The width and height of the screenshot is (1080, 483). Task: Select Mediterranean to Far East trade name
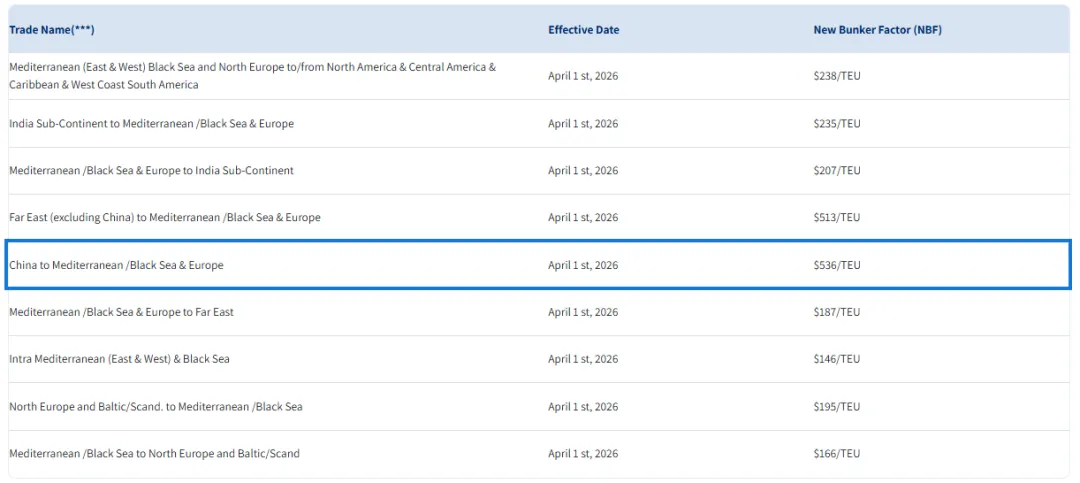tap(121, 312)
